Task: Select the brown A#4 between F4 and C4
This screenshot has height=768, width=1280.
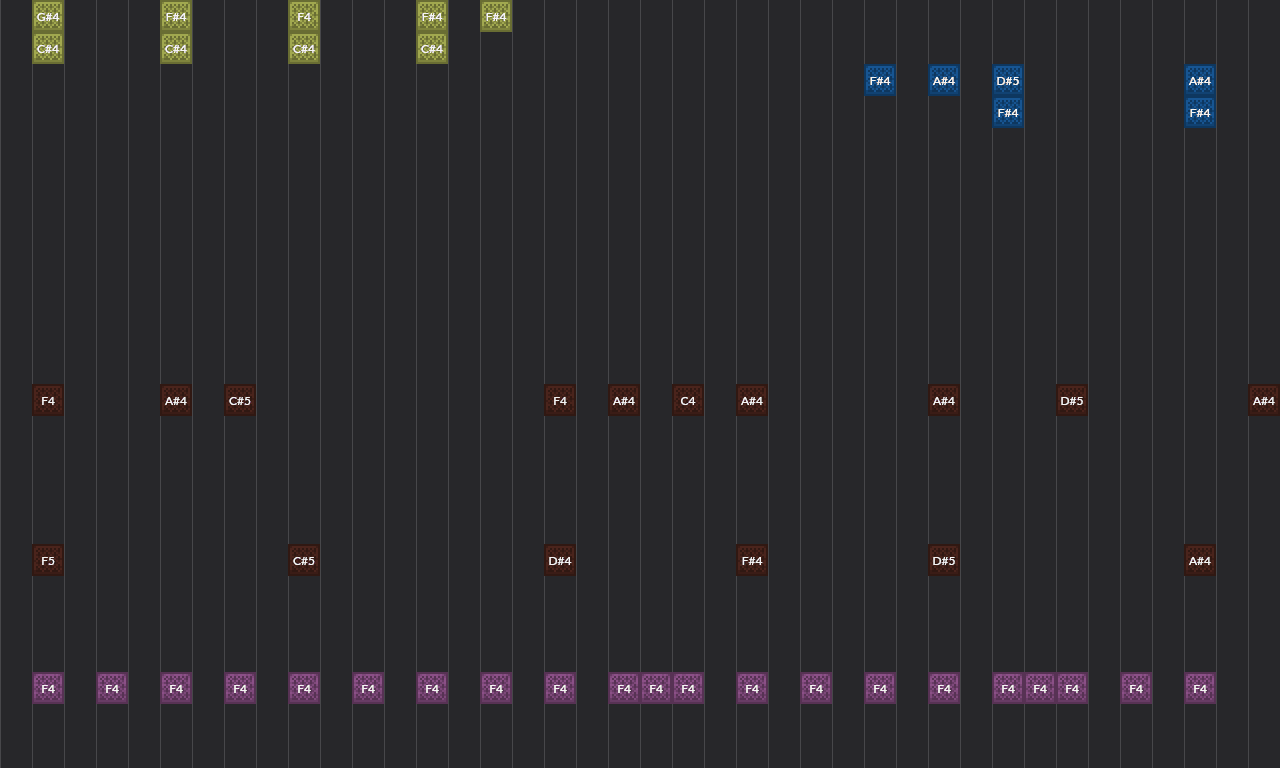Action: tap(624, 400)
